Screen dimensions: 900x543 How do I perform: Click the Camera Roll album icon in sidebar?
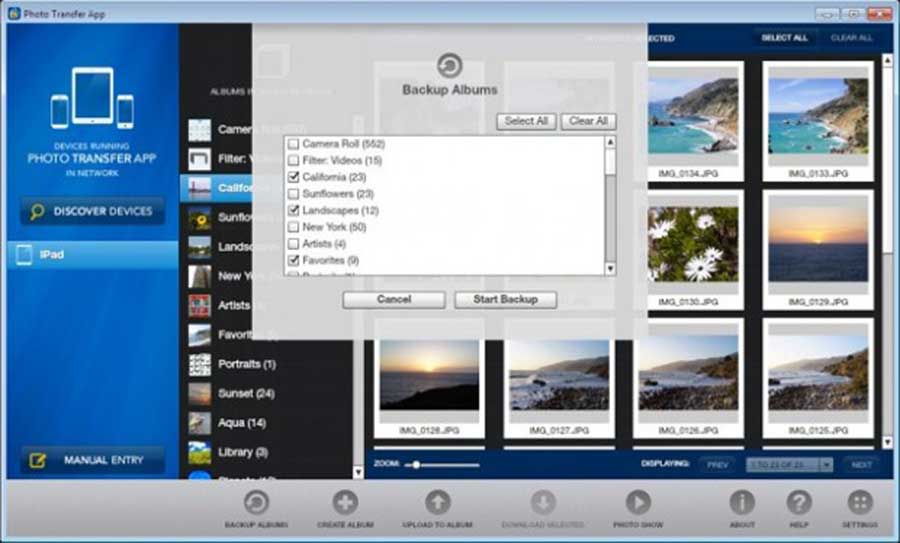click(x=200, y=130)
